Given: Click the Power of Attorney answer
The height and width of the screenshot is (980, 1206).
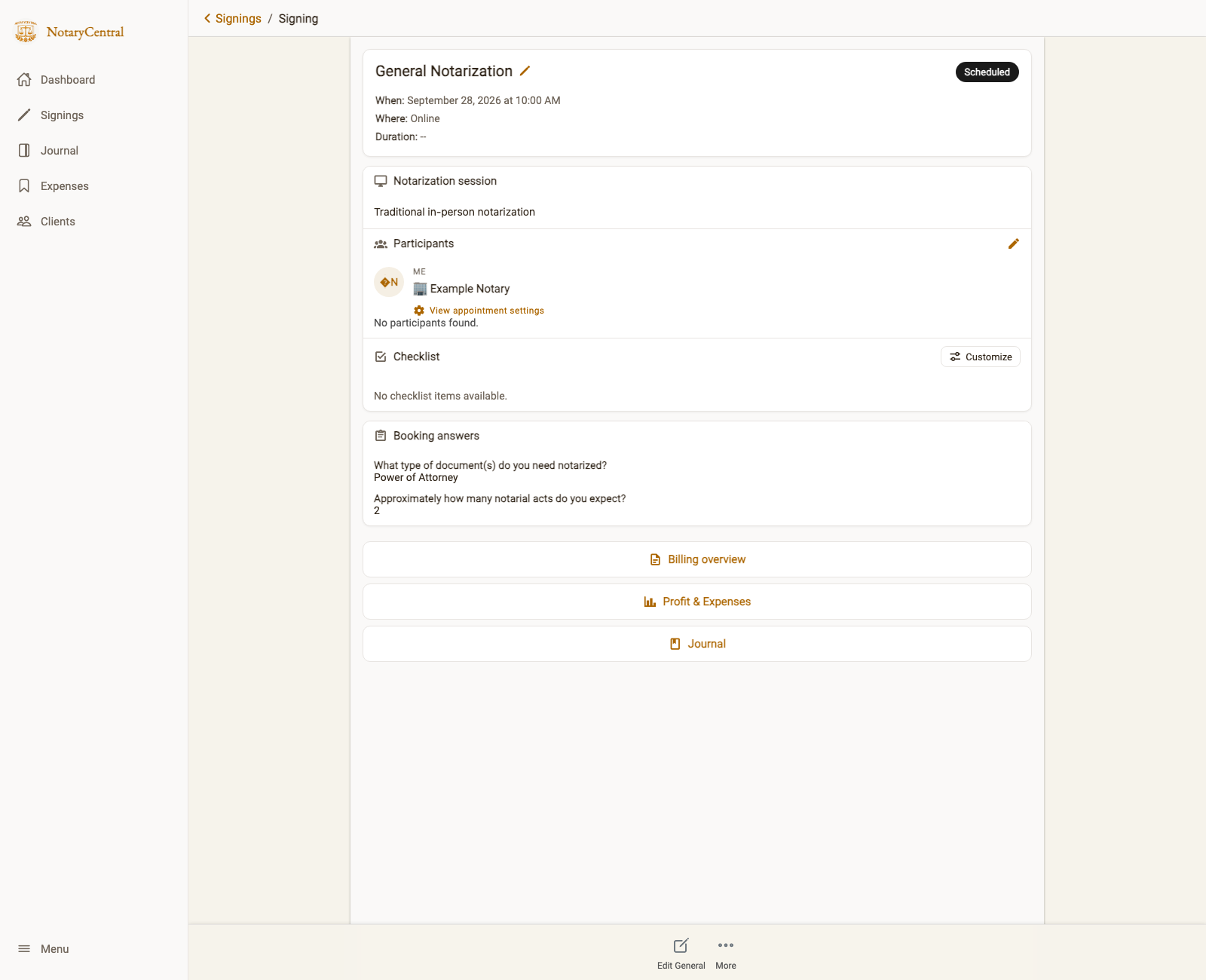Looking at the screenshot, I should tap(416, 477).
